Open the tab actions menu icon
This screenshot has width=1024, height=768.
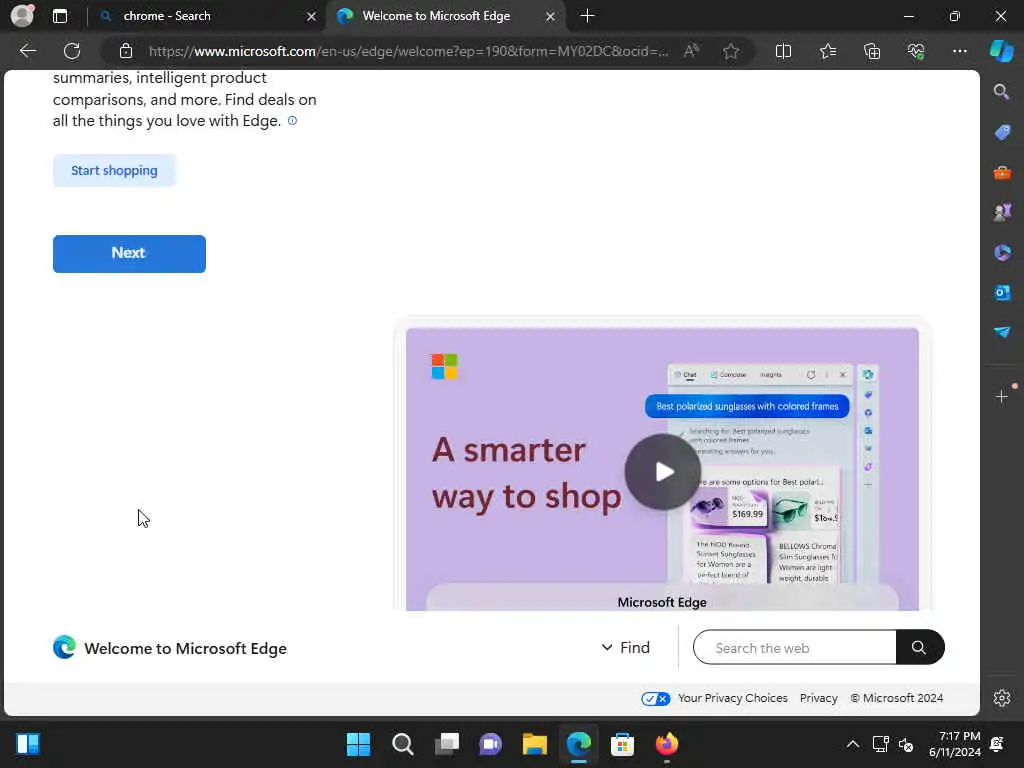pyautogui.click(x=59, y=16)
